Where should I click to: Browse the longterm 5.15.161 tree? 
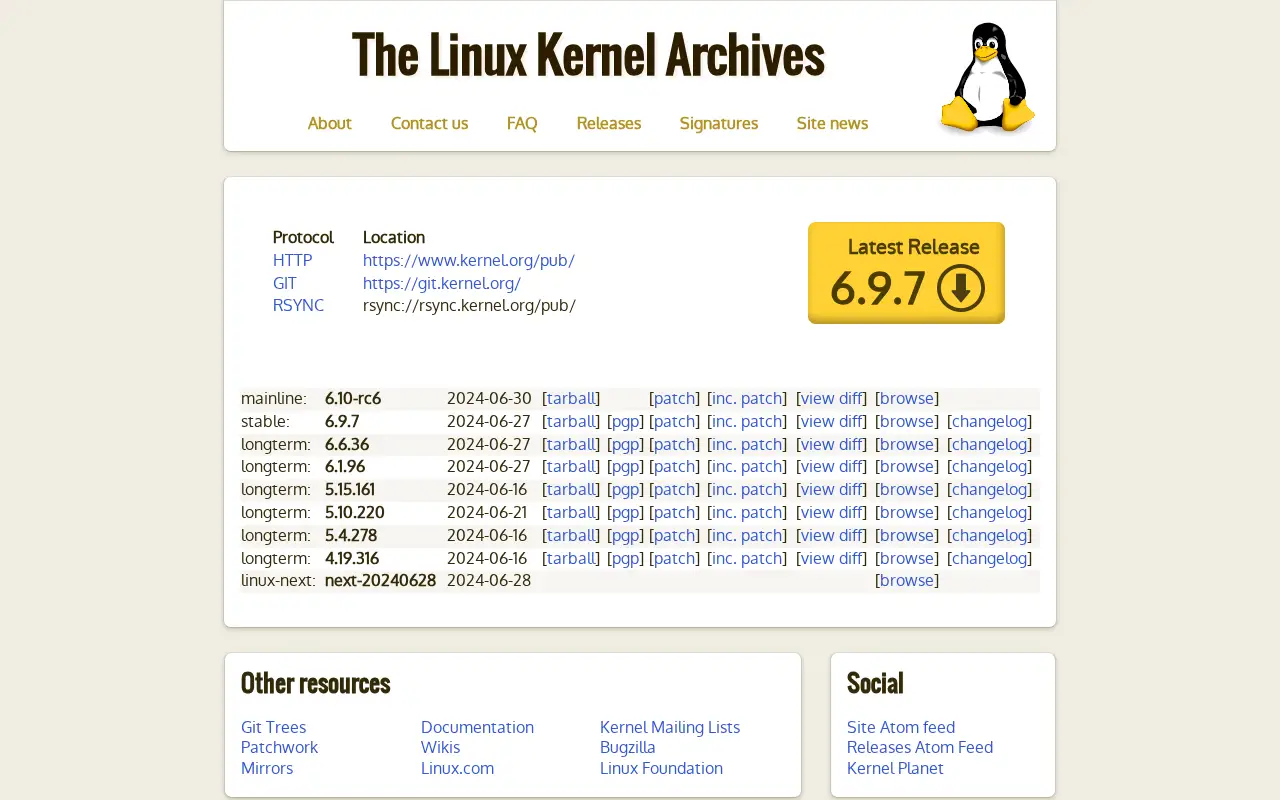907,489
